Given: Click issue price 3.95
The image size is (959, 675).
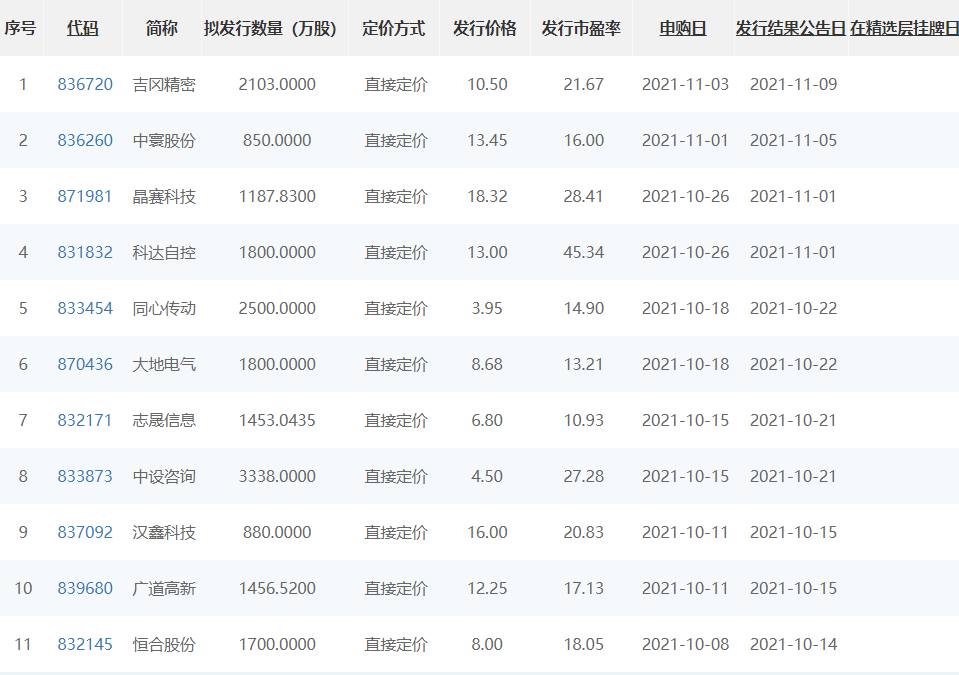Looking at the screenshot, I should click(487, 308).
